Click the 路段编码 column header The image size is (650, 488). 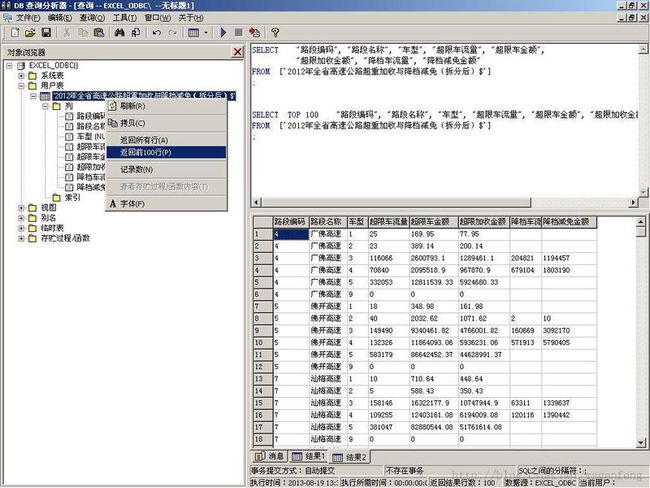point(291,222)
